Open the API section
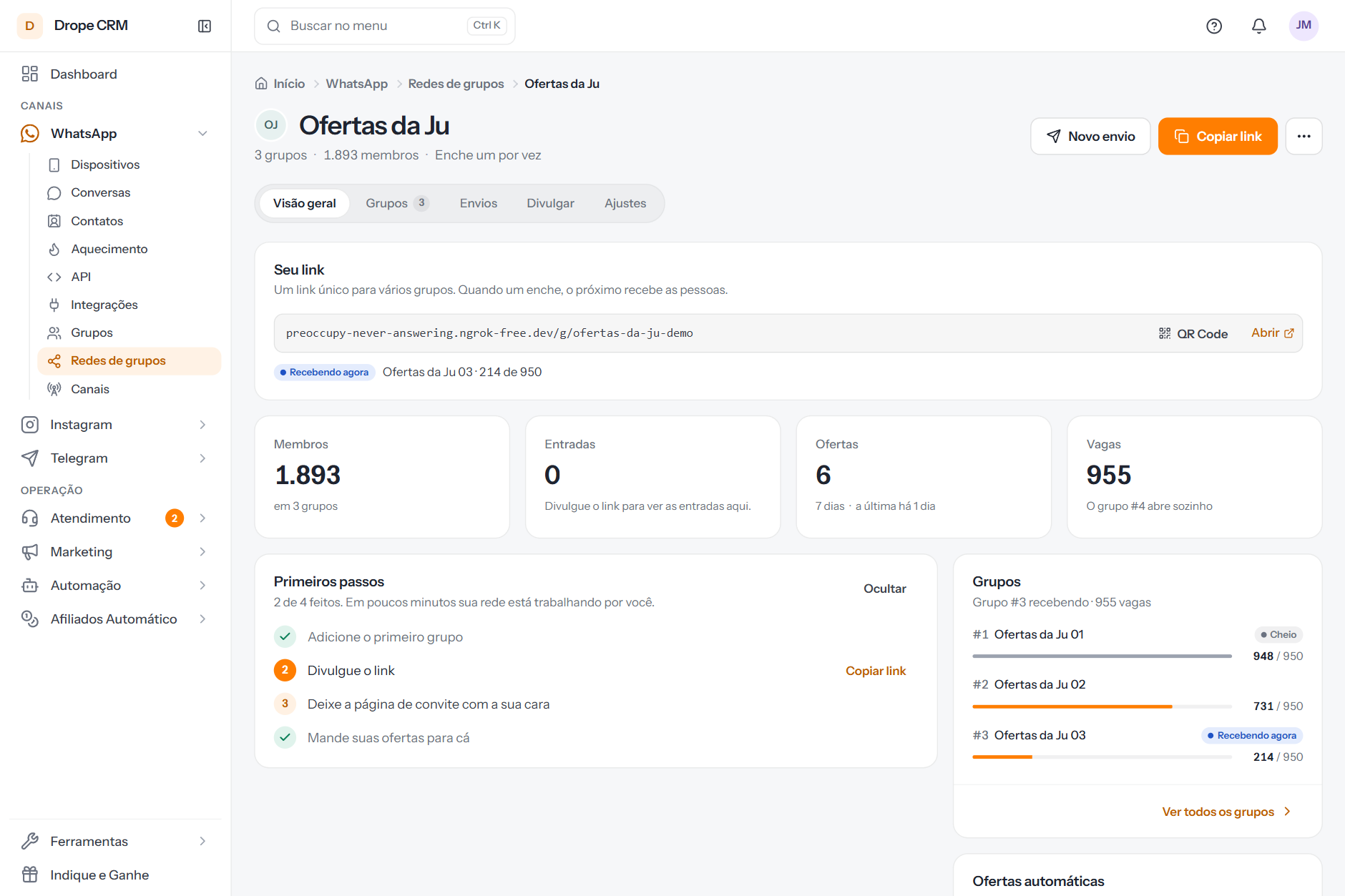This screenshot has height=896, width=1345. pyautogui.click(x=129, y=277)
